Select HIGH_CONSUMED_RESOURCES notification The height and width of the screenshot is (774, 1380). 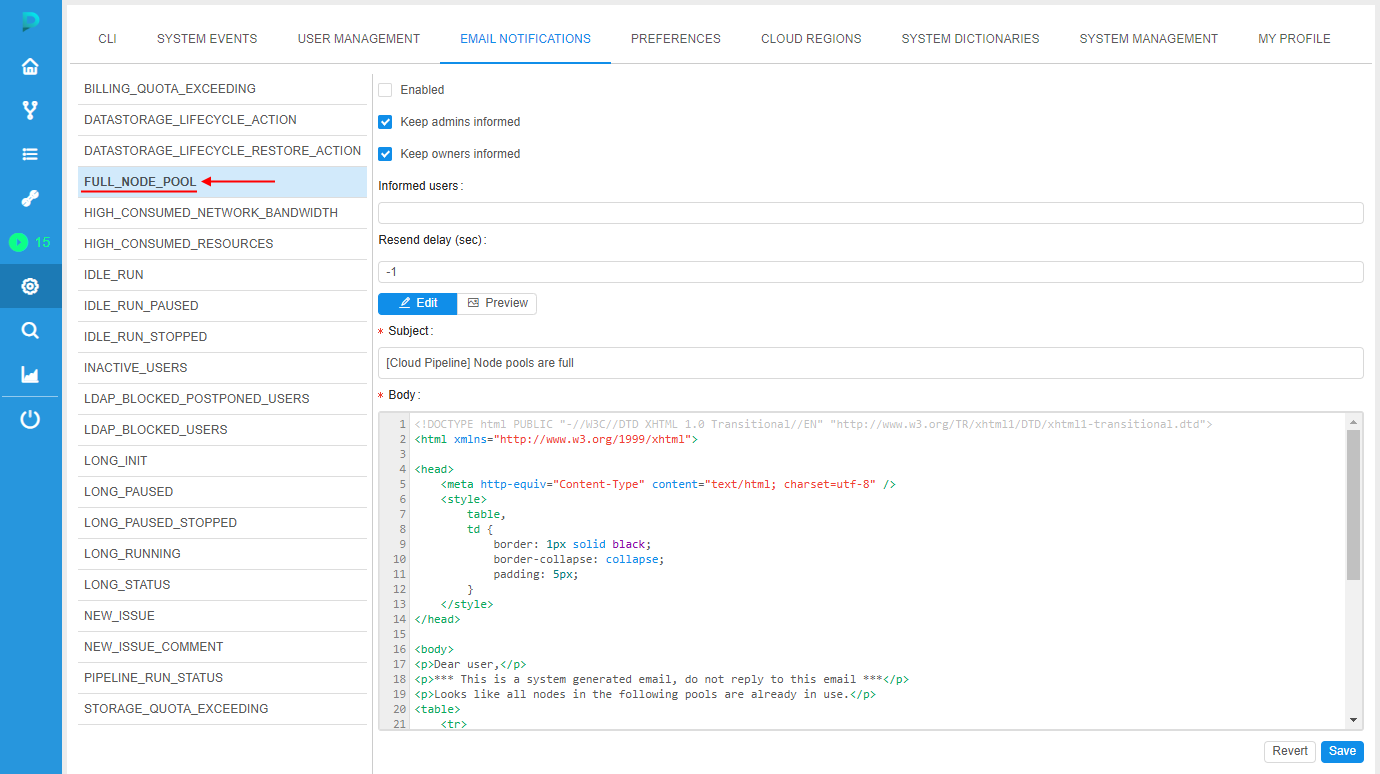click(222, 244)
